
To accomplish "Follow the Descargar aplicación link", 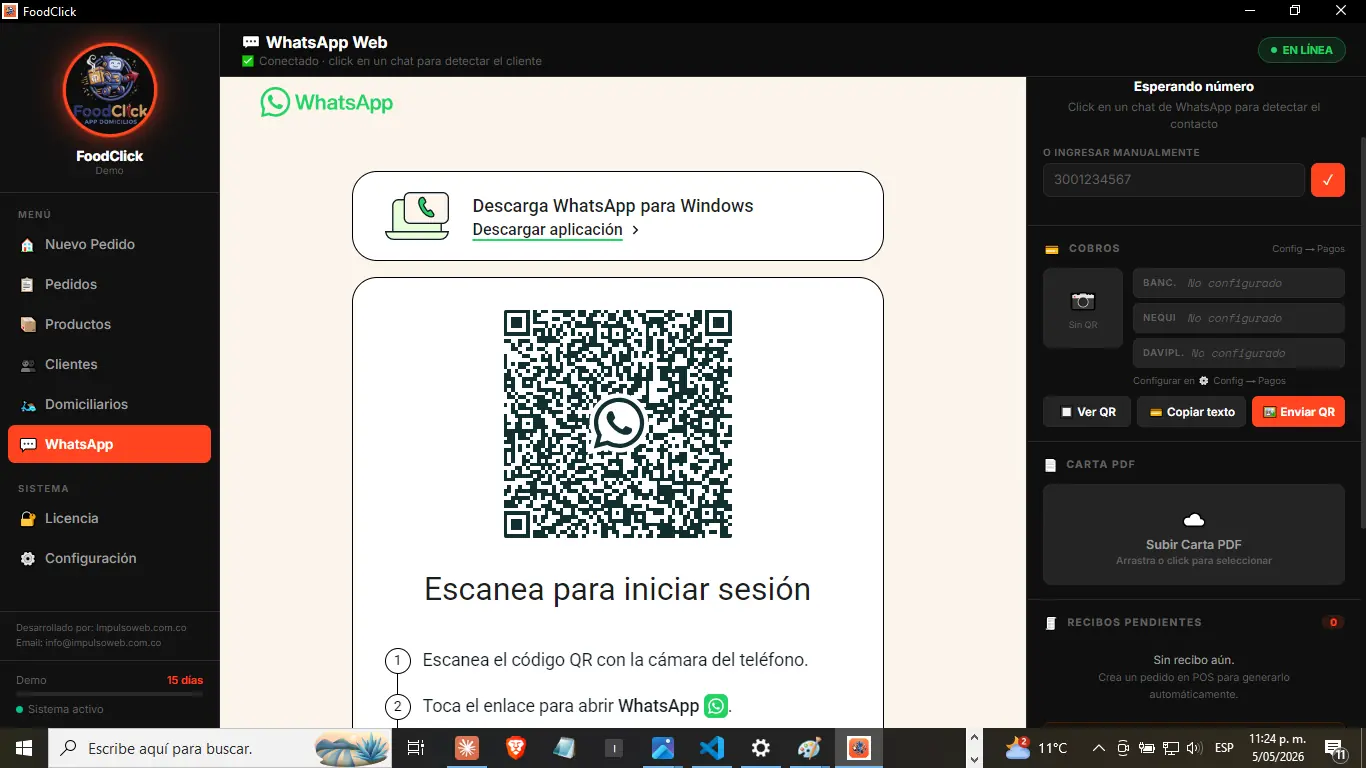I will click(x=547, y=230).
